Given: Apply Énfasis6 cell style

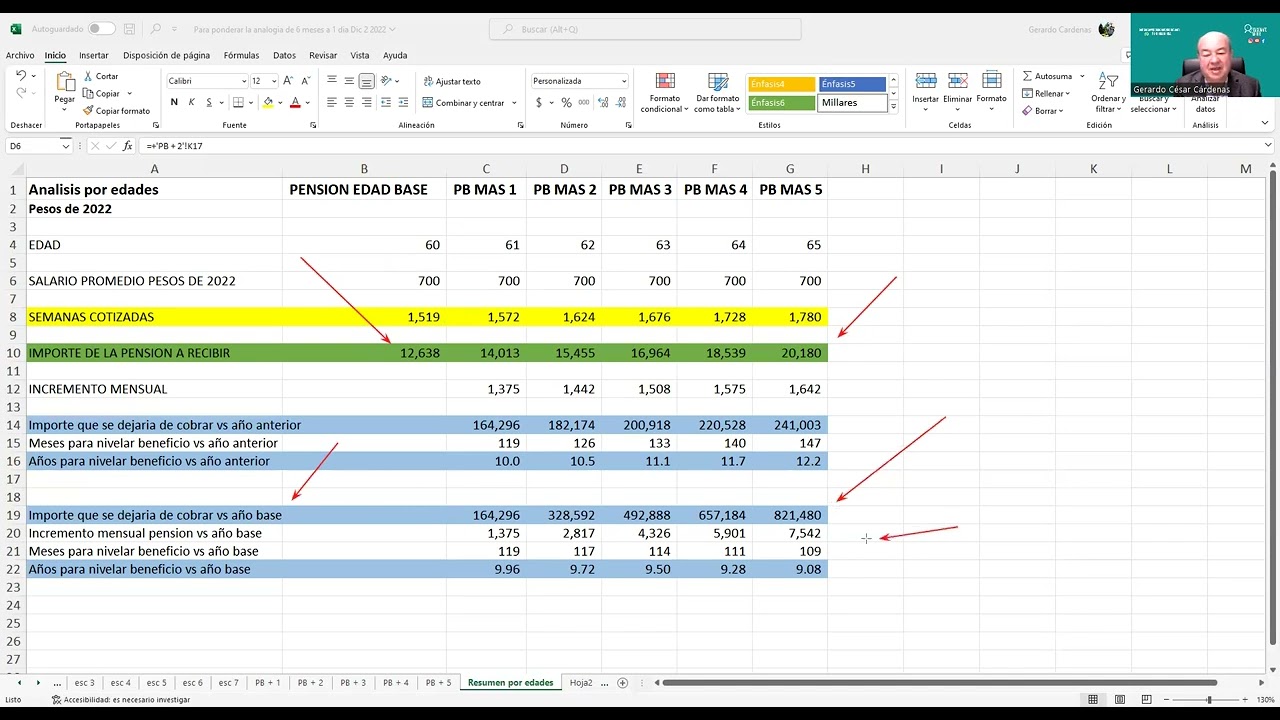Looking at the screenshot, I should (781, 102).
